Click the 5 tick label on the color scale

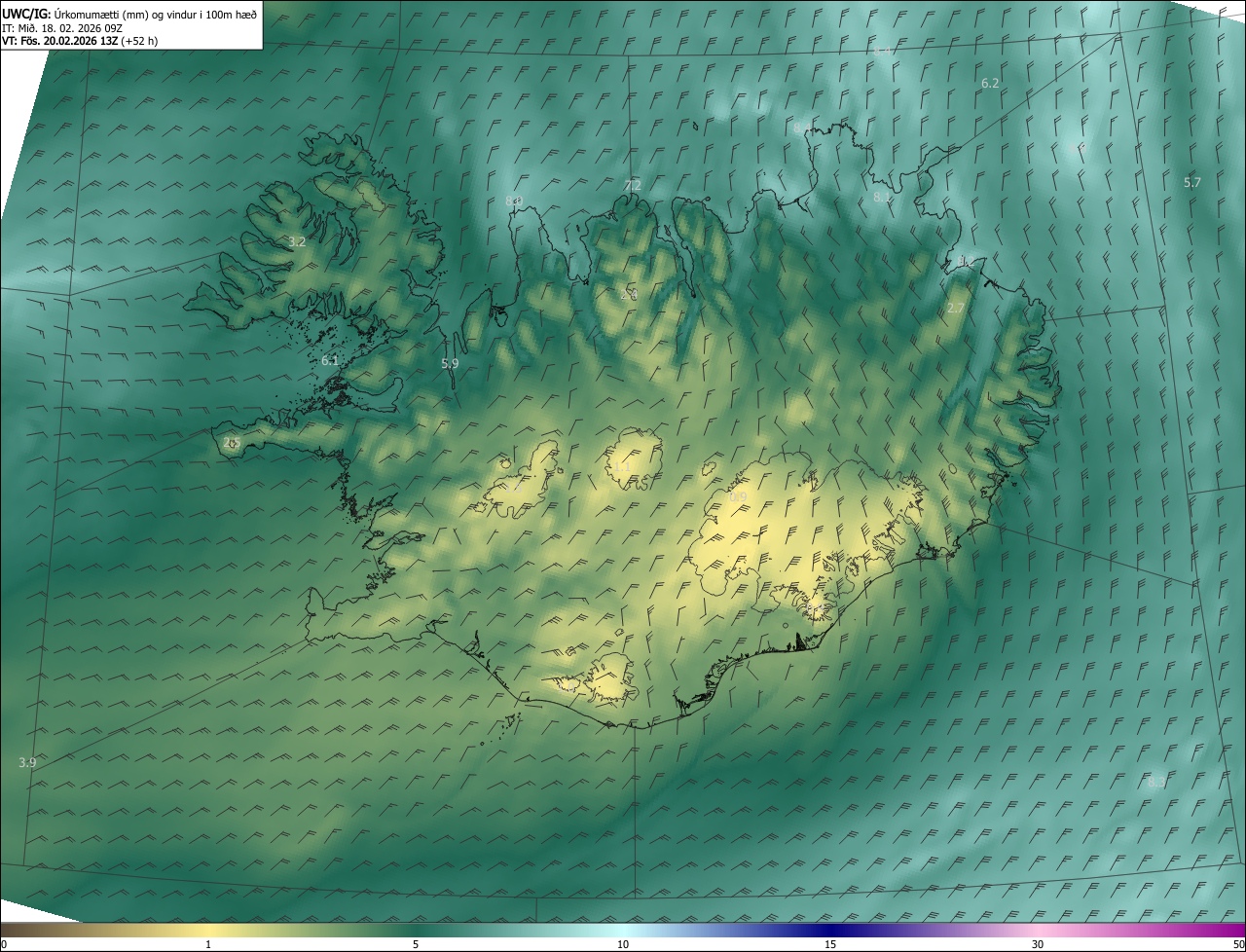[x=416, y=944]
